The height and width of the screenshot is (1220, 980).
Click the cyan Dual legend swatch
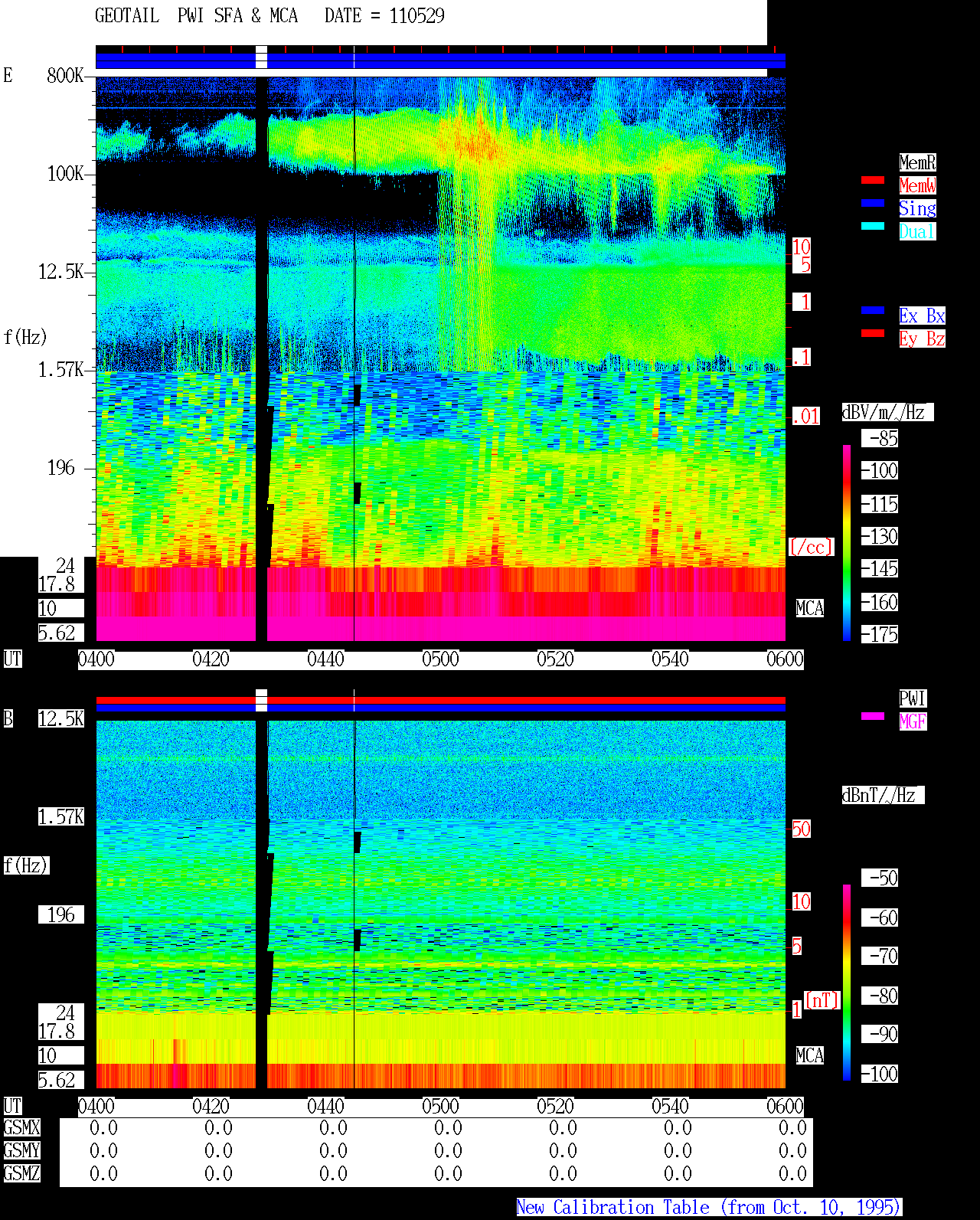873,226
